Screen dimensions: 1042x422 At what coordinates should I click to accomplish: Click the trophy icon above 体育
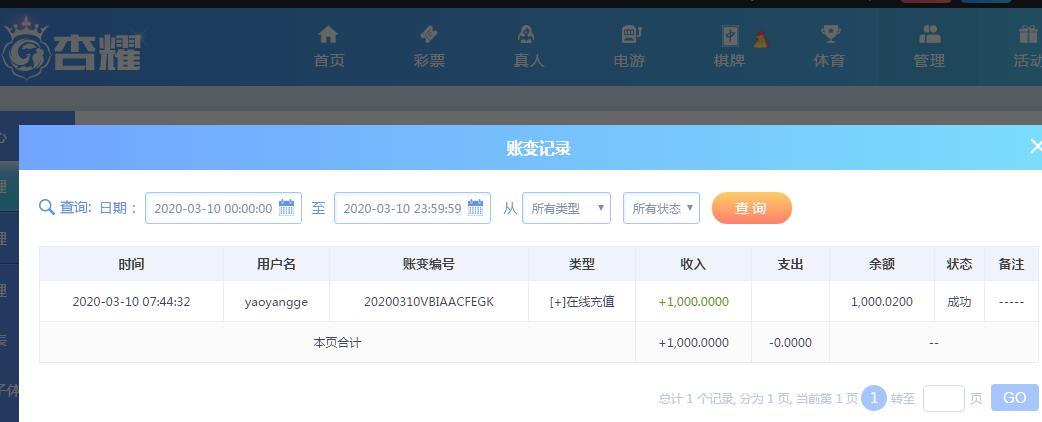tap(830, 34)
